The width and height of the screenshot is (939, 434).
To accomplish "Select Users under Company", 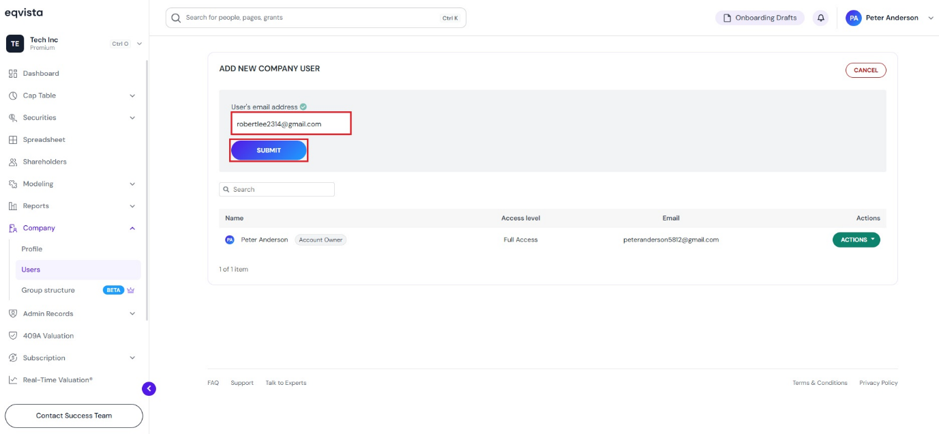I will click(x=78, y=269).
